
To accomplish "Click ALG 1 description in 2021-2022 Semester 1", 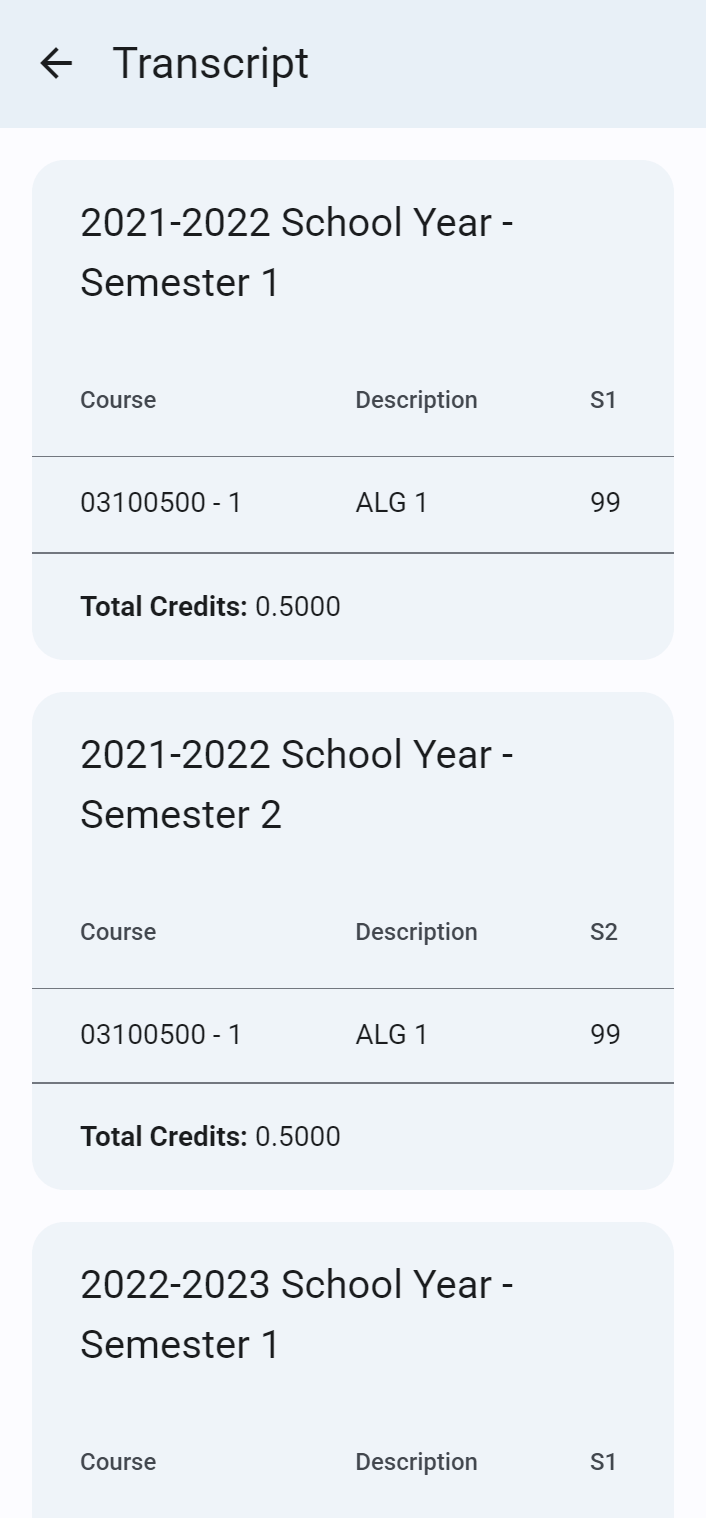I will [x=391, y=502].
